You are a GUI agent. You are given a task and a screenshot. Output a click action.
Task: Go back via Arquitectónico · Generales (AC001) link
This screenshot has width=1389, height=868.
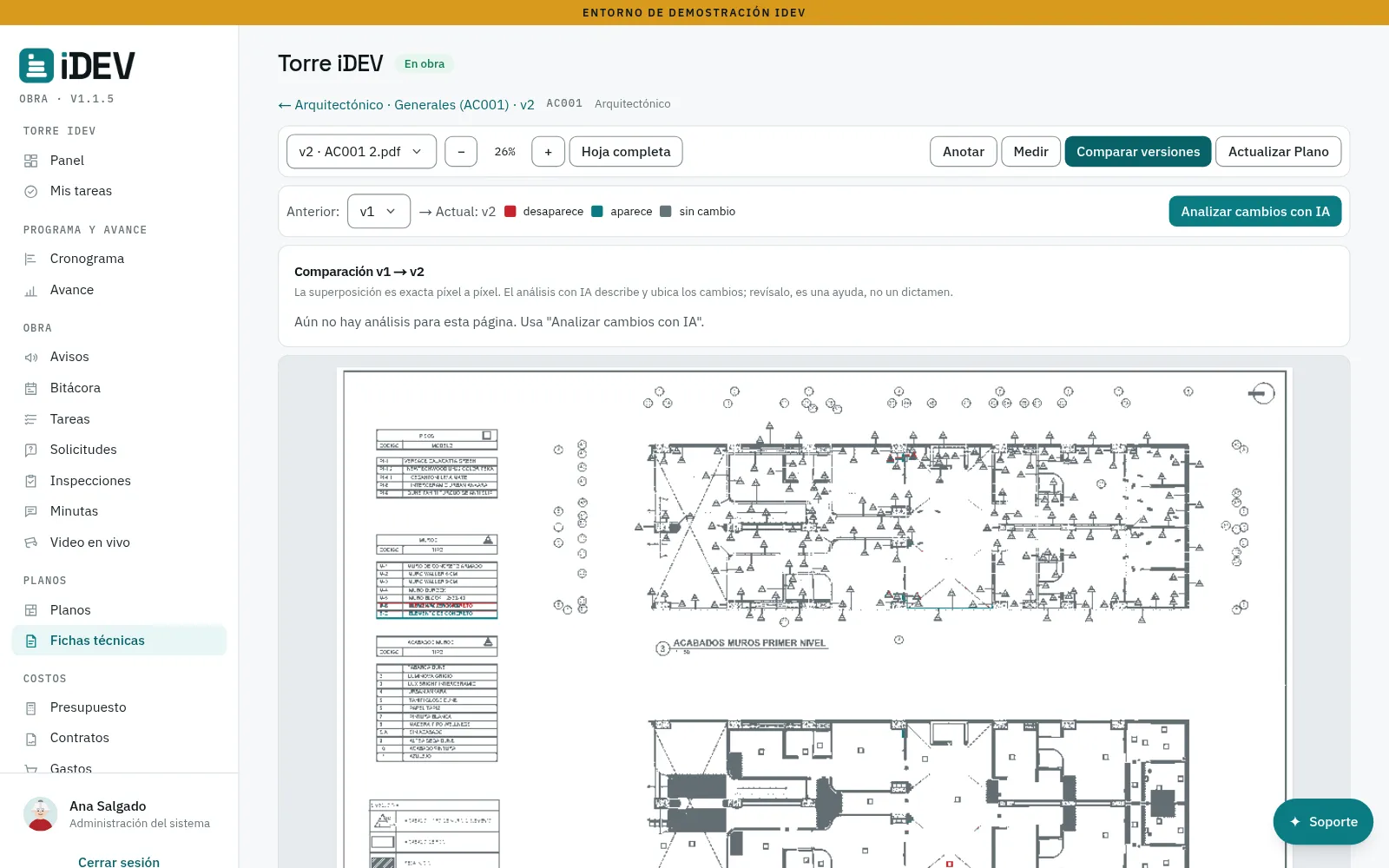(x=405, y=104)
